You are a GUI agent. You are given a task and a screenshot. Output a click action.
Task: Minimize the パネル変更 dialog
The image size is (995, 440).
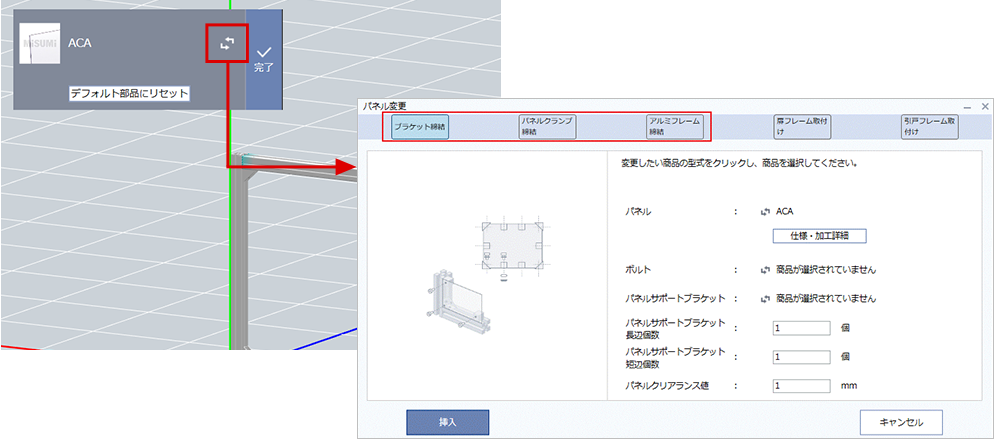click(968, 107)
